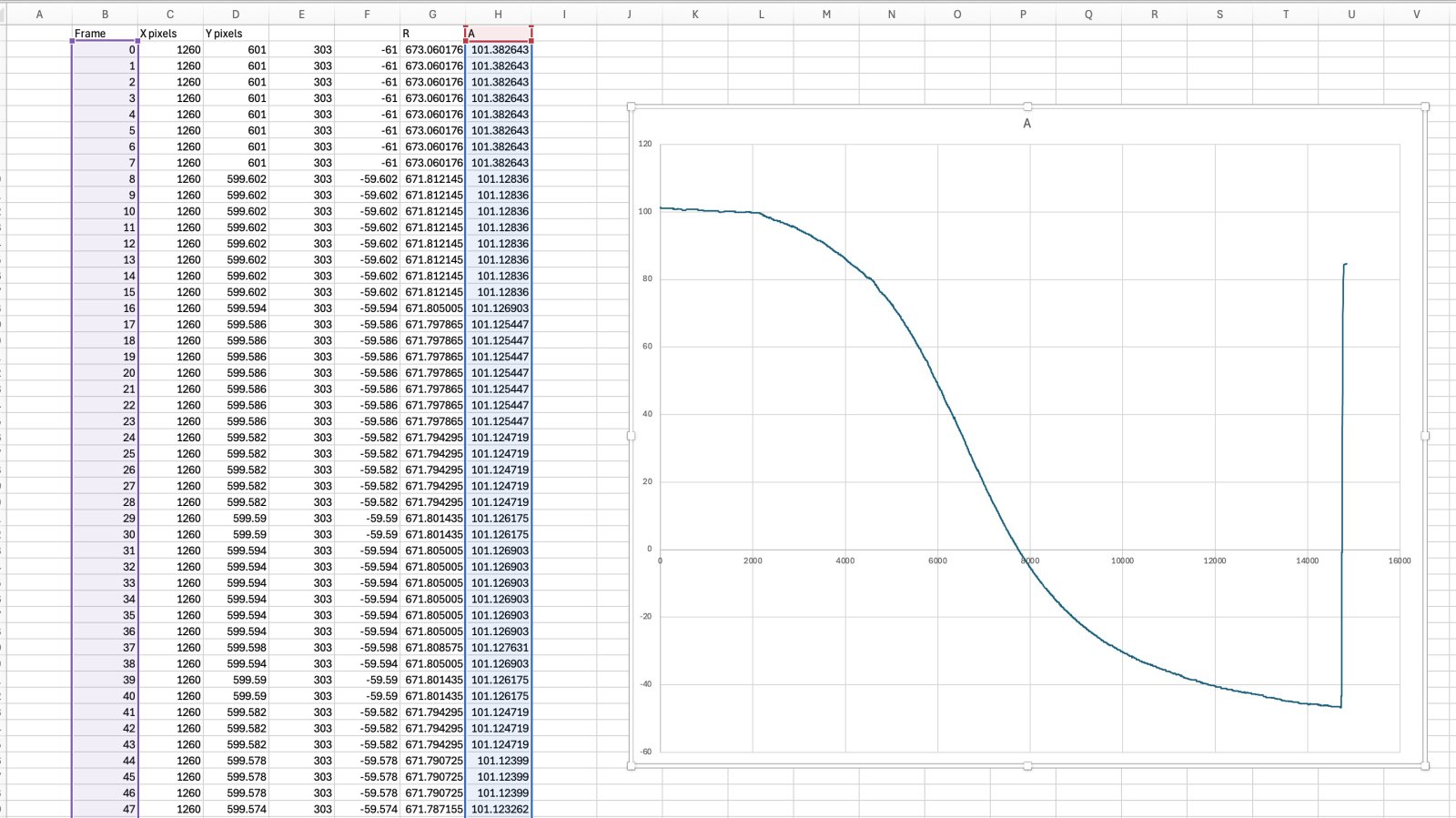Click the chart's bottom-center resize handle

[1026, 766]
